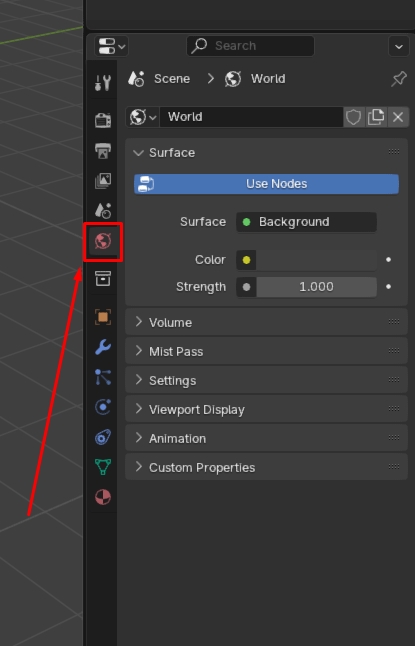415x646 pixels.
Task: Open the Object properties tab
Action: [103, 317]
